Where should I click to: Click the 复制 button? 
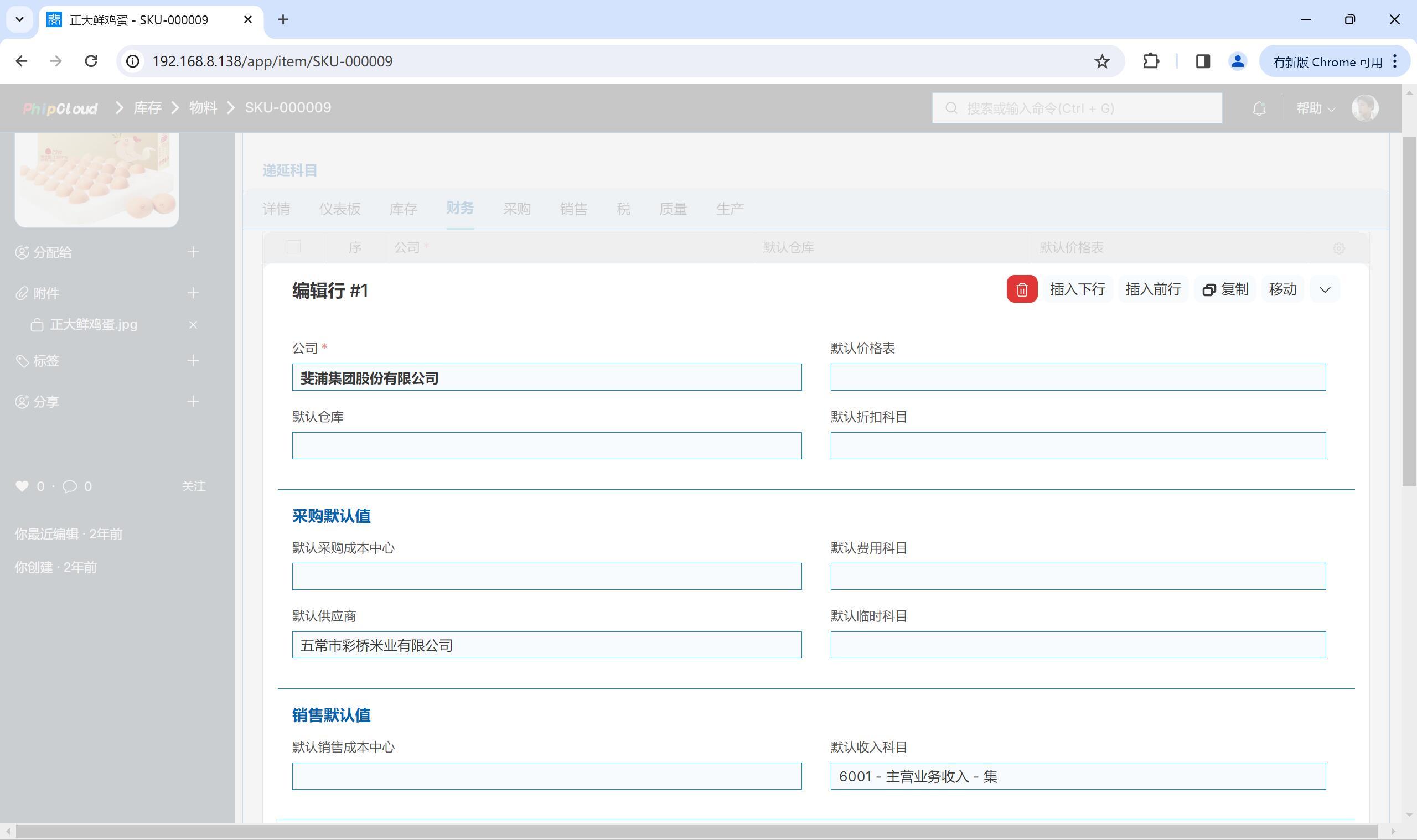(1225, 289)
